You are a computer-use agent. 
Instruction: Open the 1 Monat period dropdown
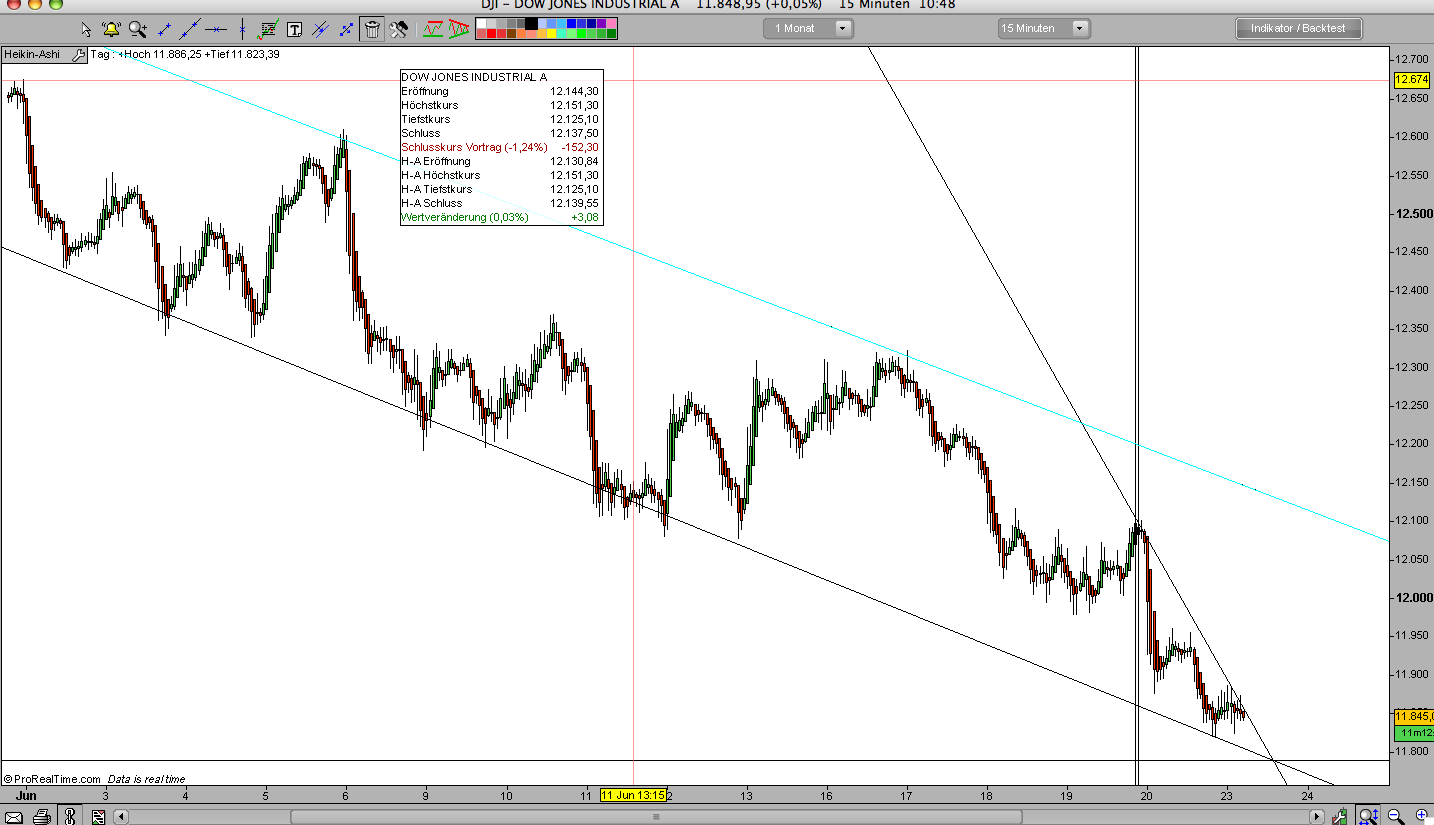pos(808,28)
